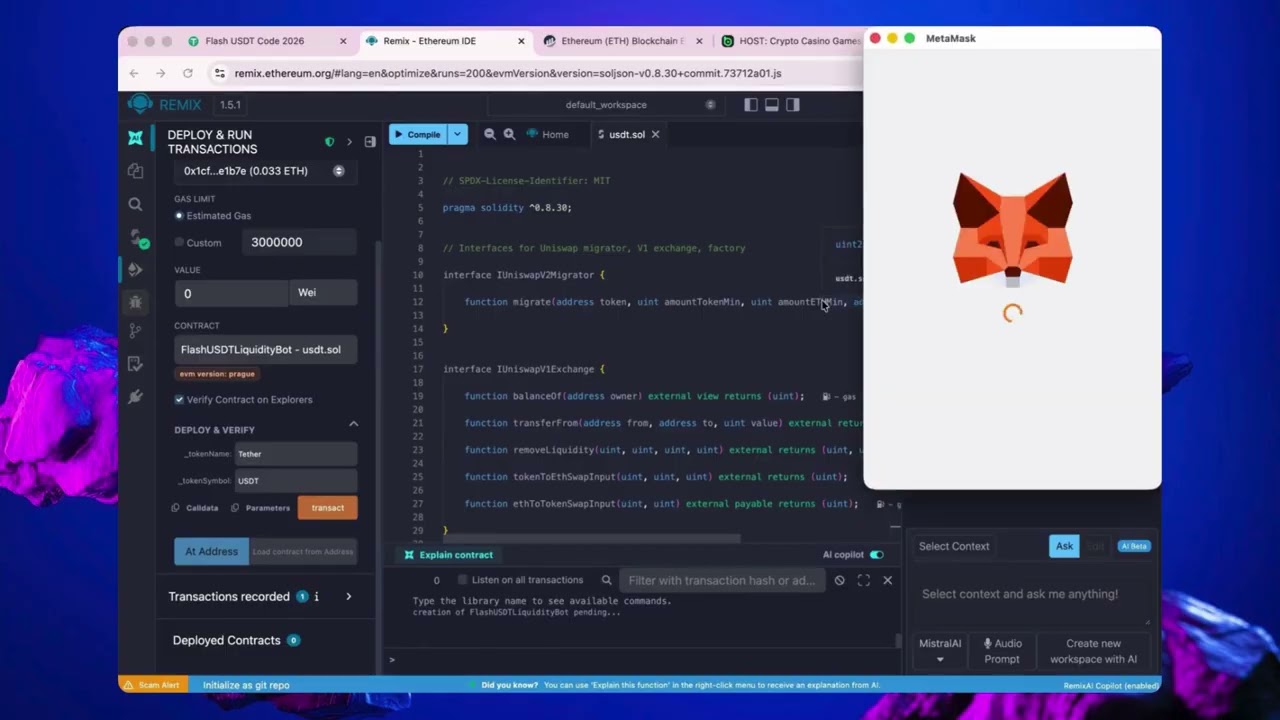Screen dimensions: 1280x720
Task: Click Explain contract
Action: [x=448, y=555]
